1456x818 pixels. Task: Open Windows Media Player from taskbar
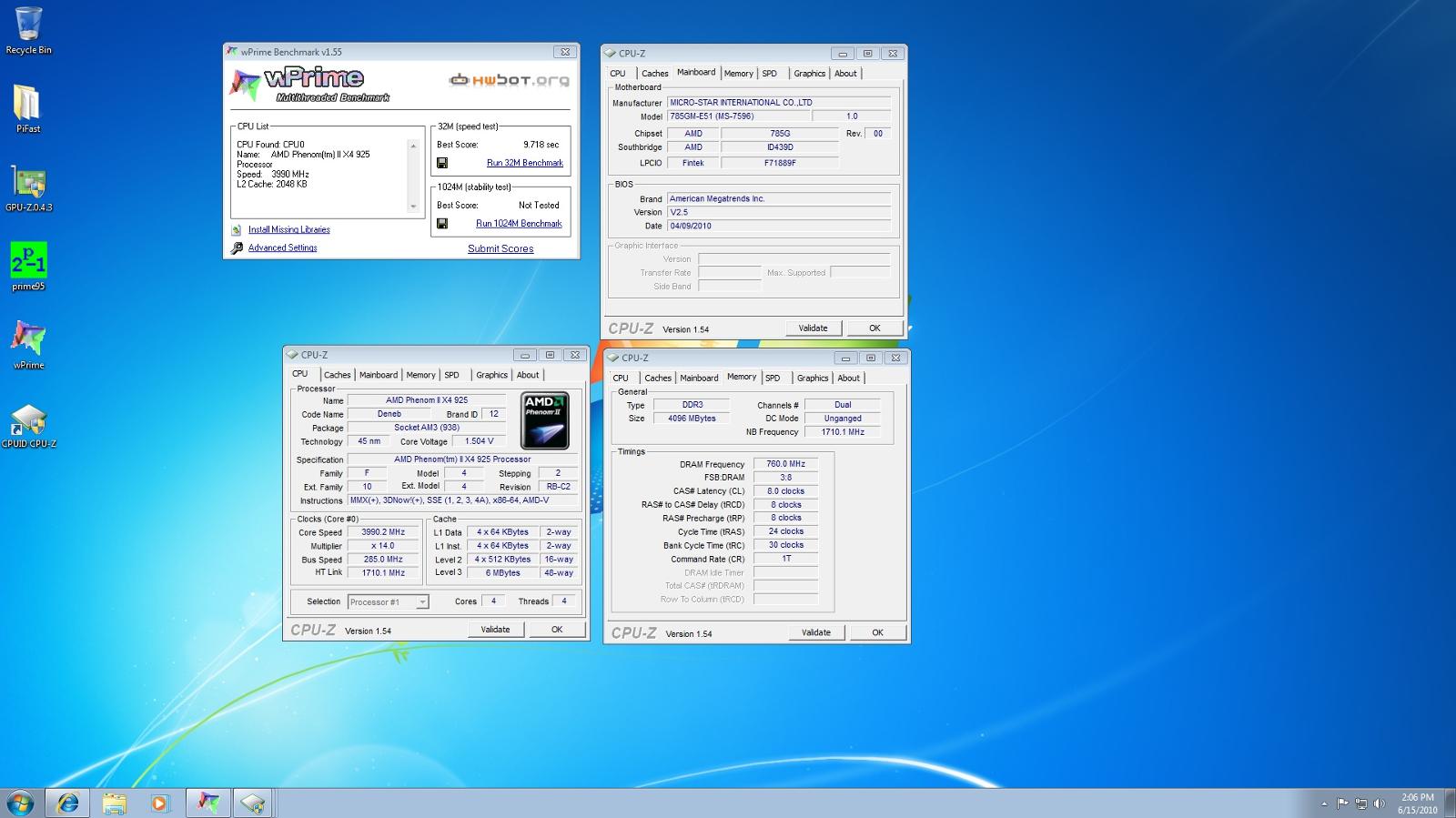[x=159, y=803]
